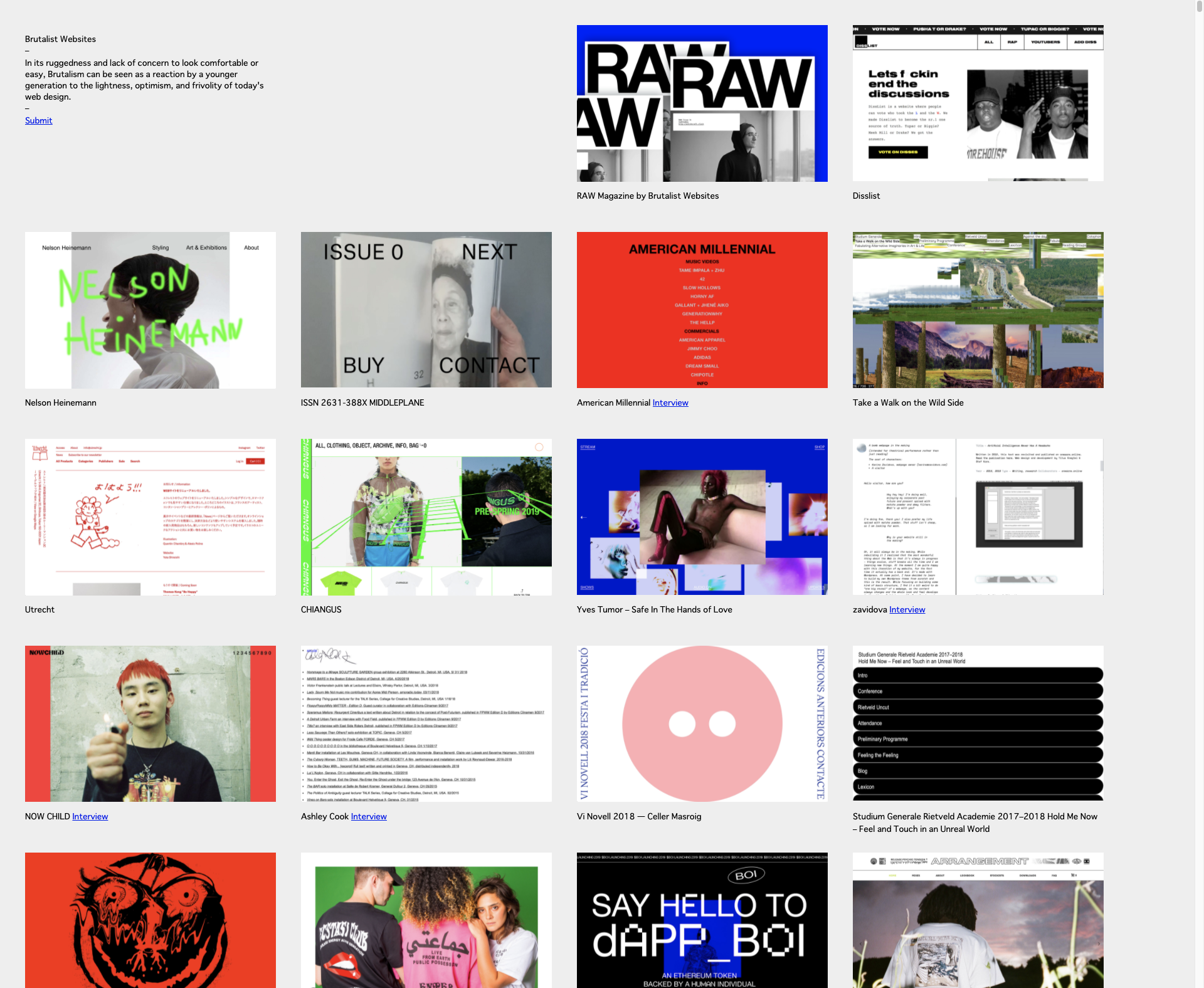The width and height of the screenshot is (1204, 988).
Task: Open the Nelson Heinemann thumbnail
Action: (150, 310)
